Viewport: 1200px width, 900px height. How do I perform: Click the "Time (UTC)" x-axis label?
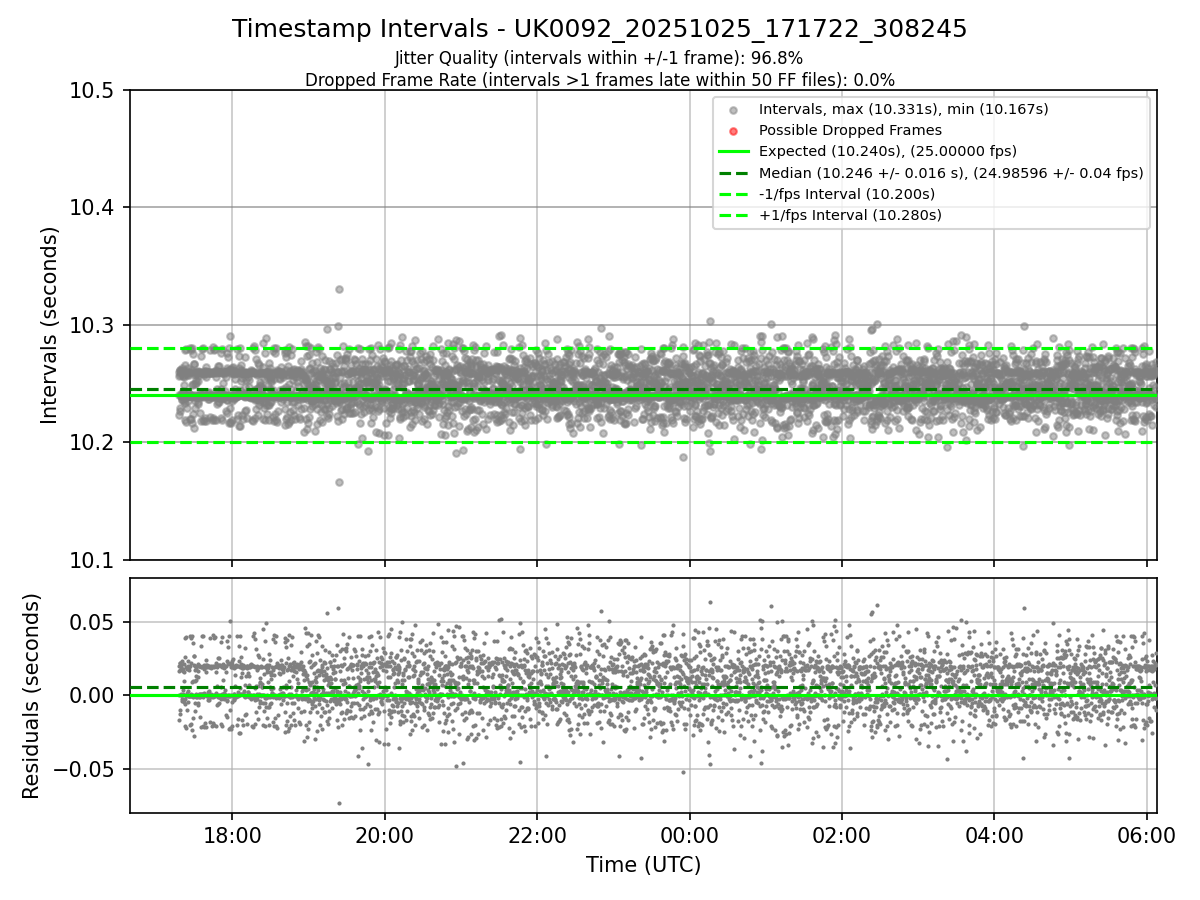[x=643, y=865]
